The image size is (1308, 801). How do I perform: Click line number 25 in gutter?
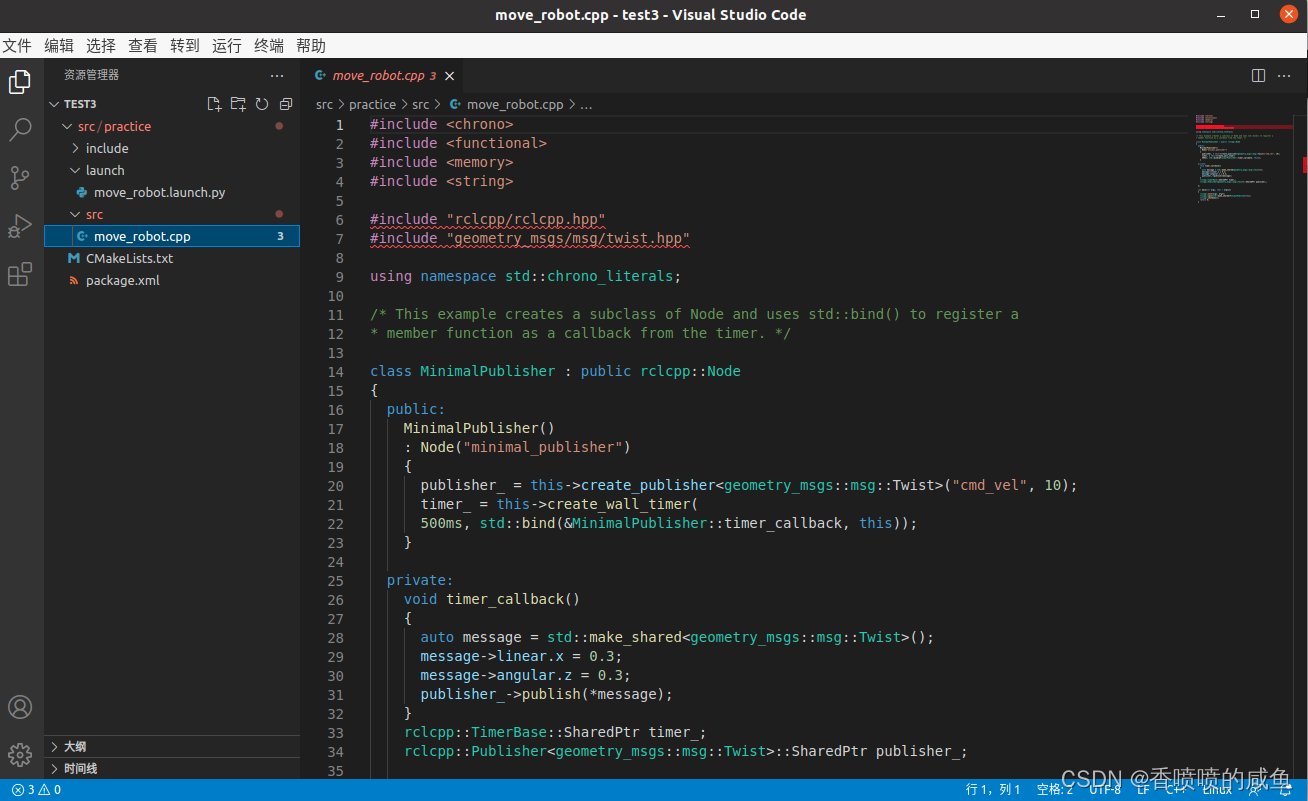point(335,580)
